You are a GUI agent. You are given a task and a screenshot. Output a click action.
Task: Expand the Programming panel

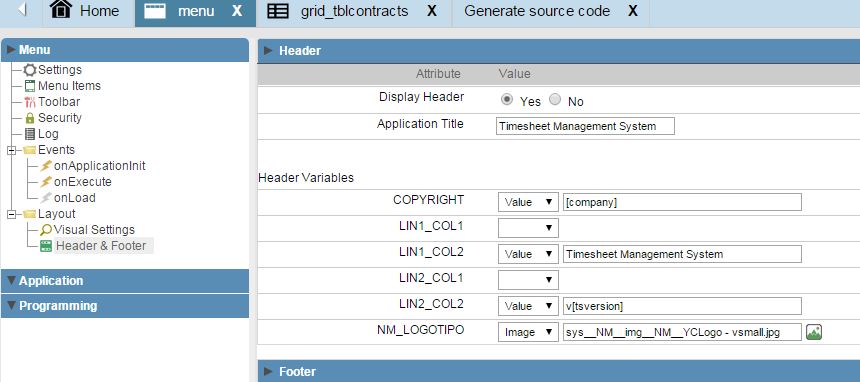125,306
